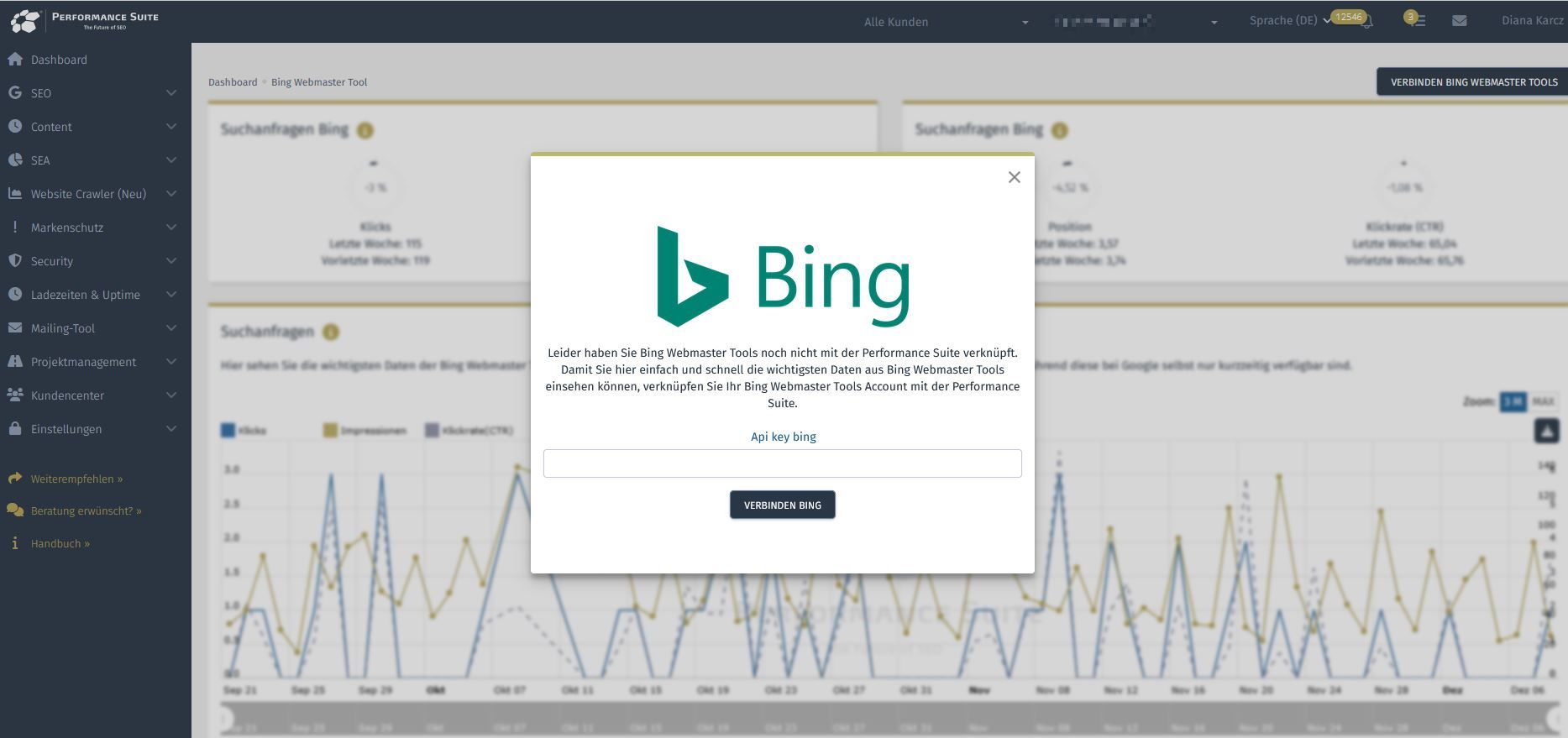Click the Handbuch info icon
The width and height of the screenshot is (1568, 738).
pos(15,543)
